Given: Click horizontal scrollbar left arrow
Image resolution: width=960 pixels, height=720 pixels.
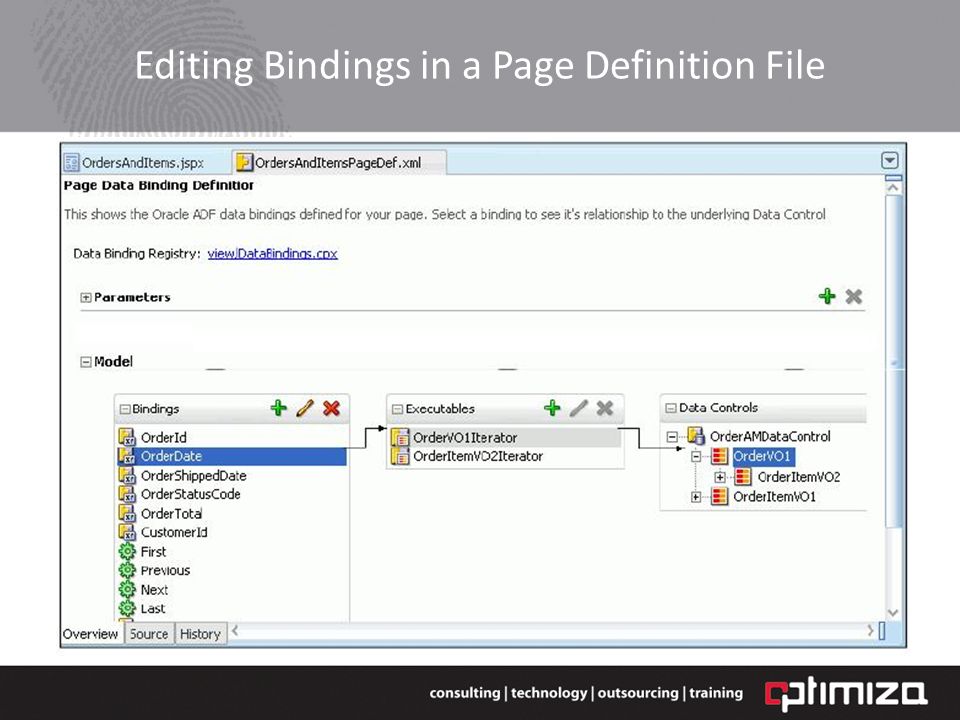Looking at the screenshot, I should coord(234,630).
